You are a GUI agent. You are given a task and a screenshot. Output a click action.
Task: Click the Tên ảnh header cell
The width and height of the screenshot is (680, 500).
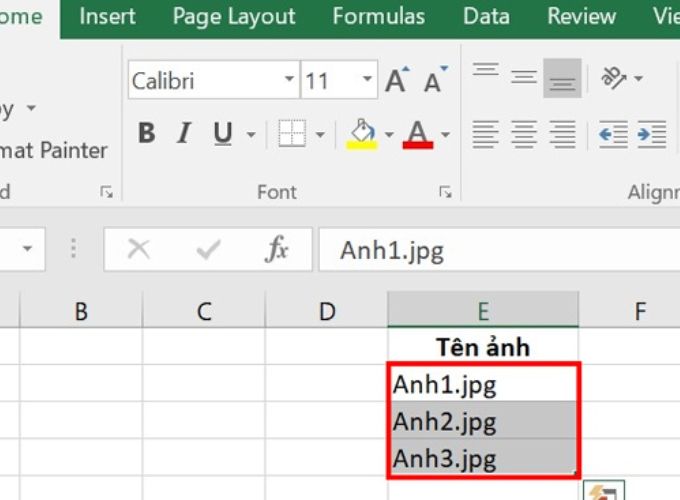(483, 347)
